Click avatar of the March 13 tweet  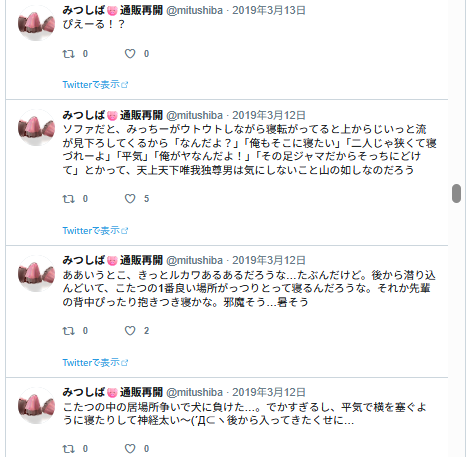click(36, 24)
